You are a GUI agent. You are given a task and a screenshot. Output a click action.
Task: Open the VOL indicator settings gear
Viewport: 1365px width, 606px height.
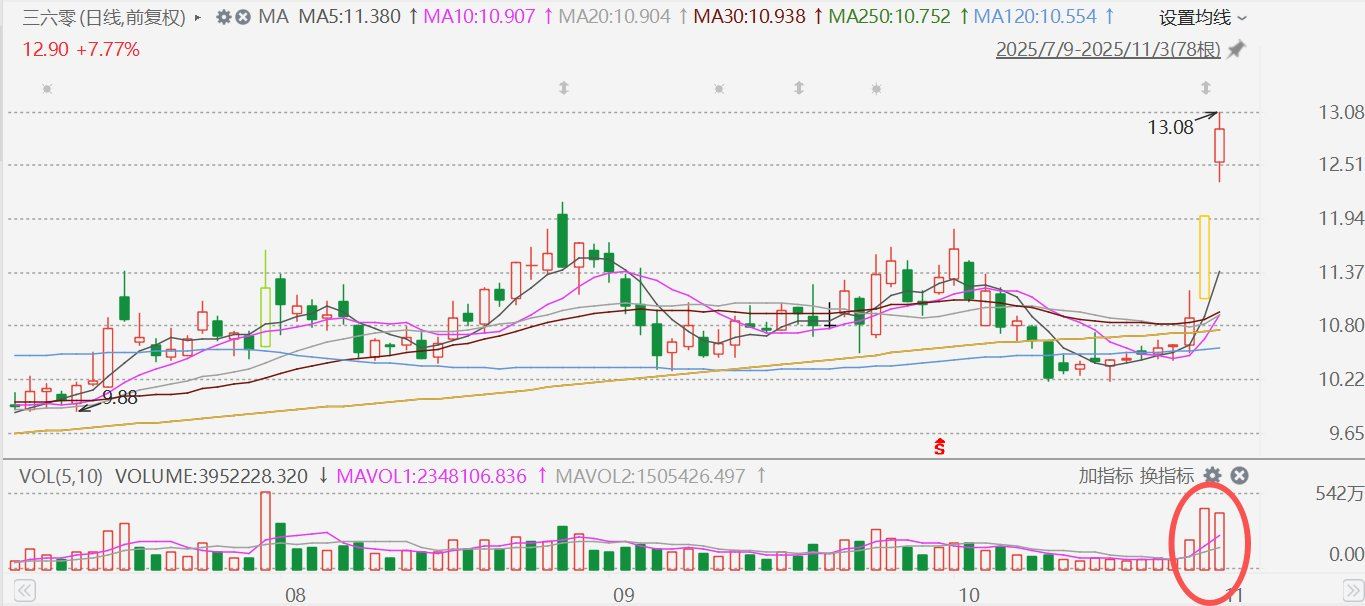click(x=1212, y=475)
